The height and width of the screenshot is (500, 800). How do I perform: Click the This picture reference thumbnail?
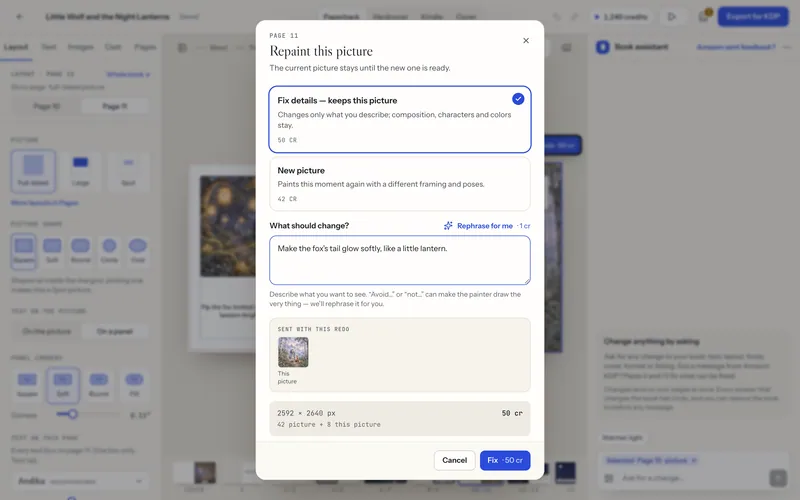[x=293, y=352]
